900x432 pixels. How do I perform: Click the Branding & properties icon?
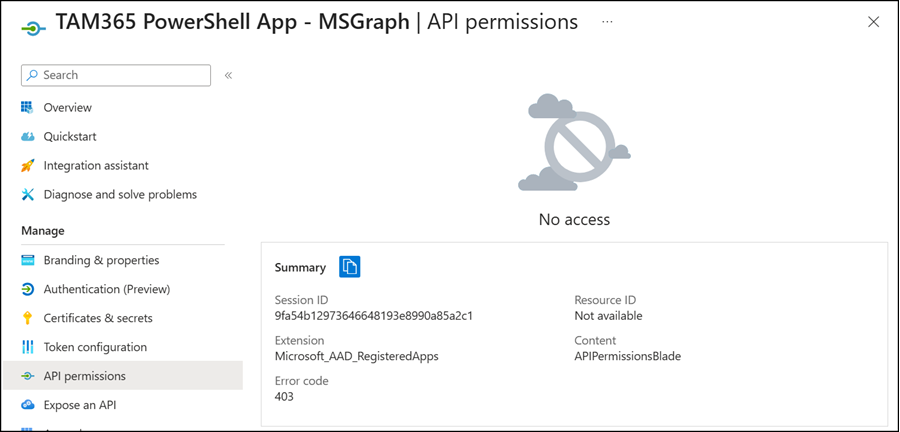pos(28,260)
